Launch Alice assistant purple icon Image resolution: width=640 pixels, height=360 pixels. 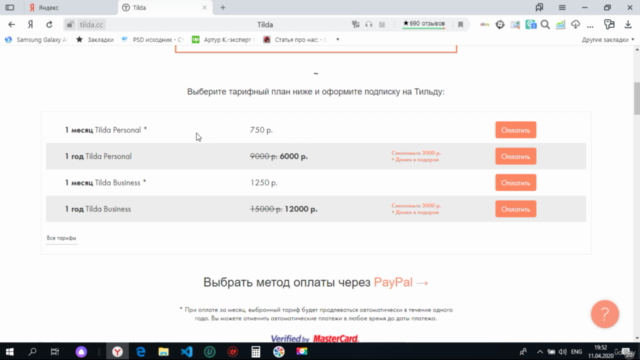(x=81, y=351)
